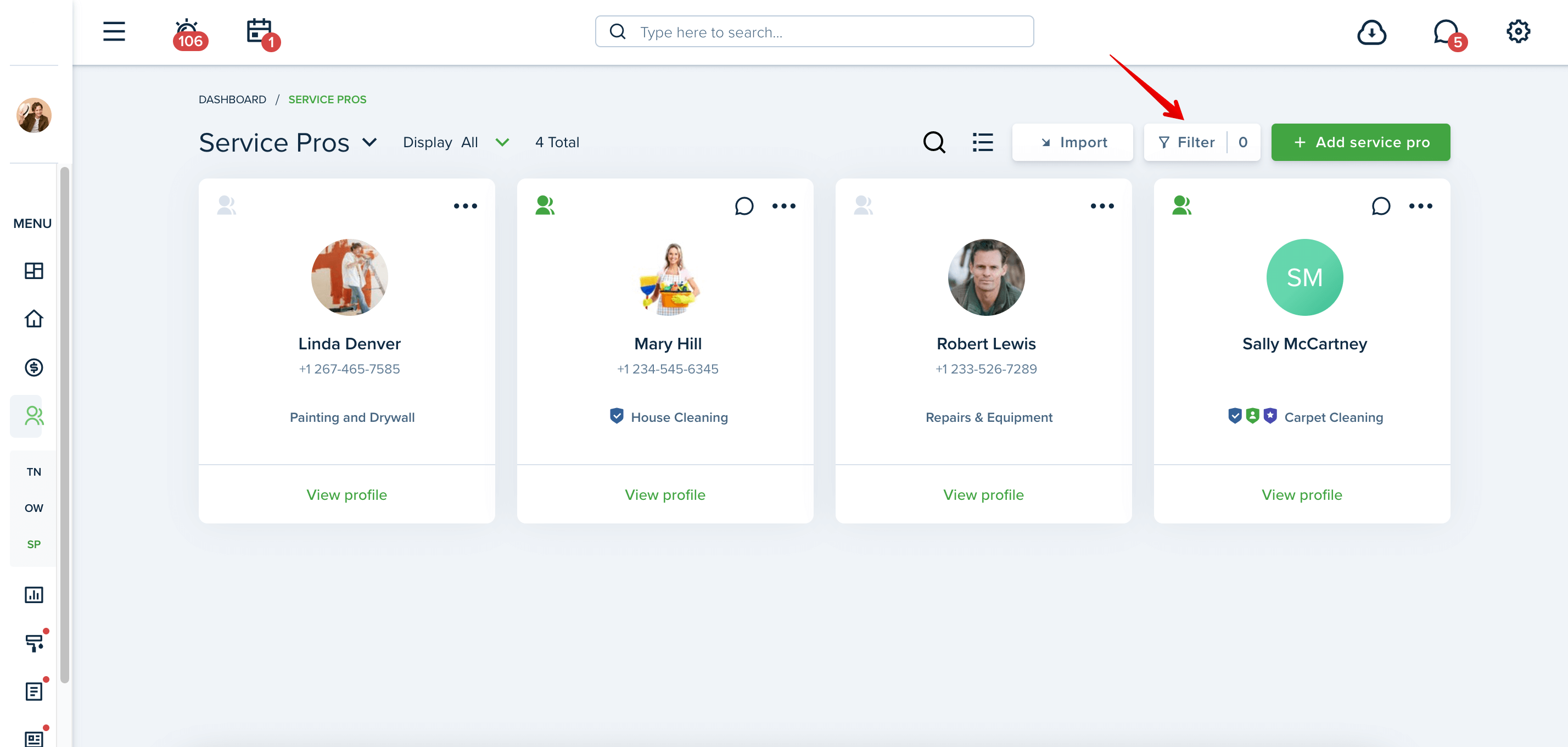Screen dimensions: 1568x747
Task: Open chat with Mary Hill
Action: (744, 207)
